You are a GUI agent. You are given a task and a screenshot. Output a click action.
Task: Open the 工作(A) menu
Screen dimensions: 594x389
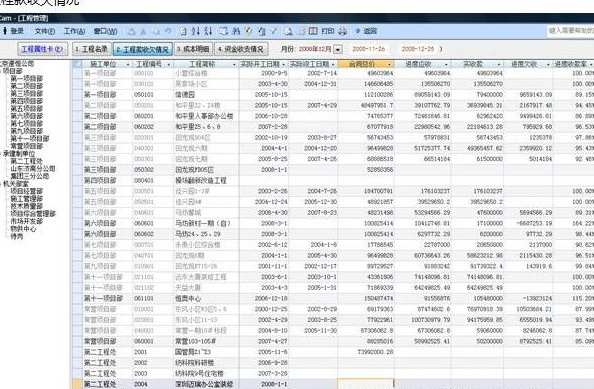coord(74,31)
